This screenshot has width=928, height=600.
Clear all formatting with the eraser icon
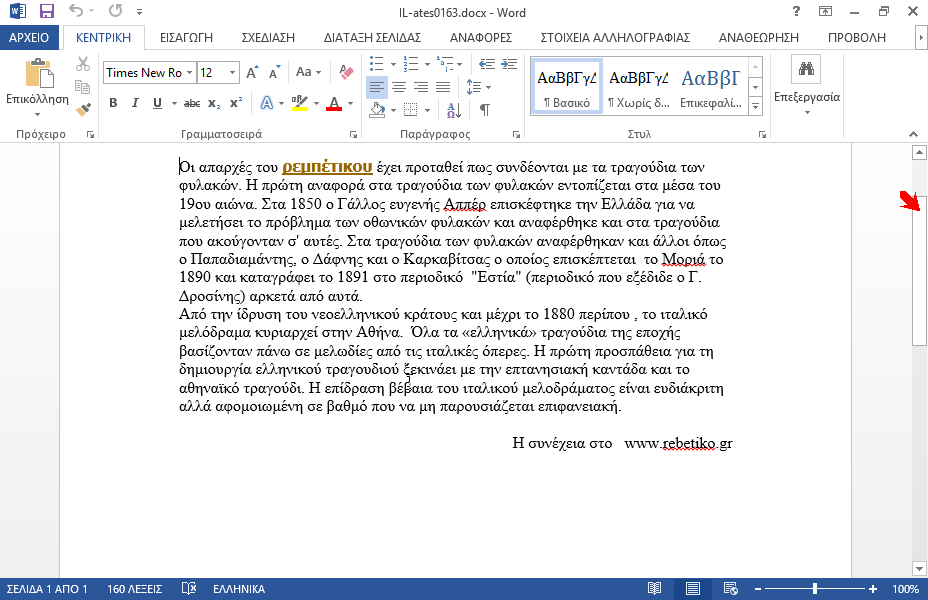[x=346, y=72]
